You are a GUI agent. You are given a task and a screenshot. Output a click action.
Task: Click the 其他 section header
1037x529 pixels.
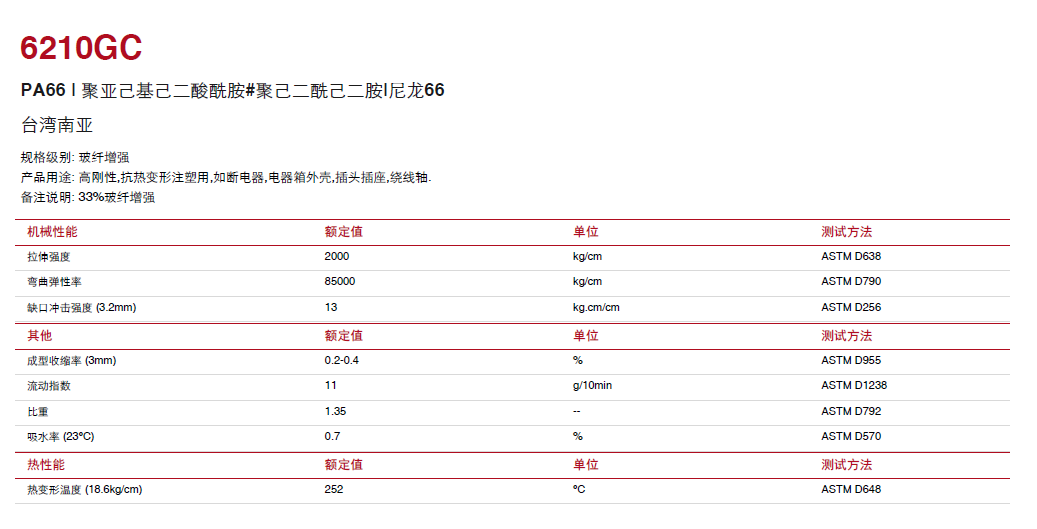pos(40,335)
